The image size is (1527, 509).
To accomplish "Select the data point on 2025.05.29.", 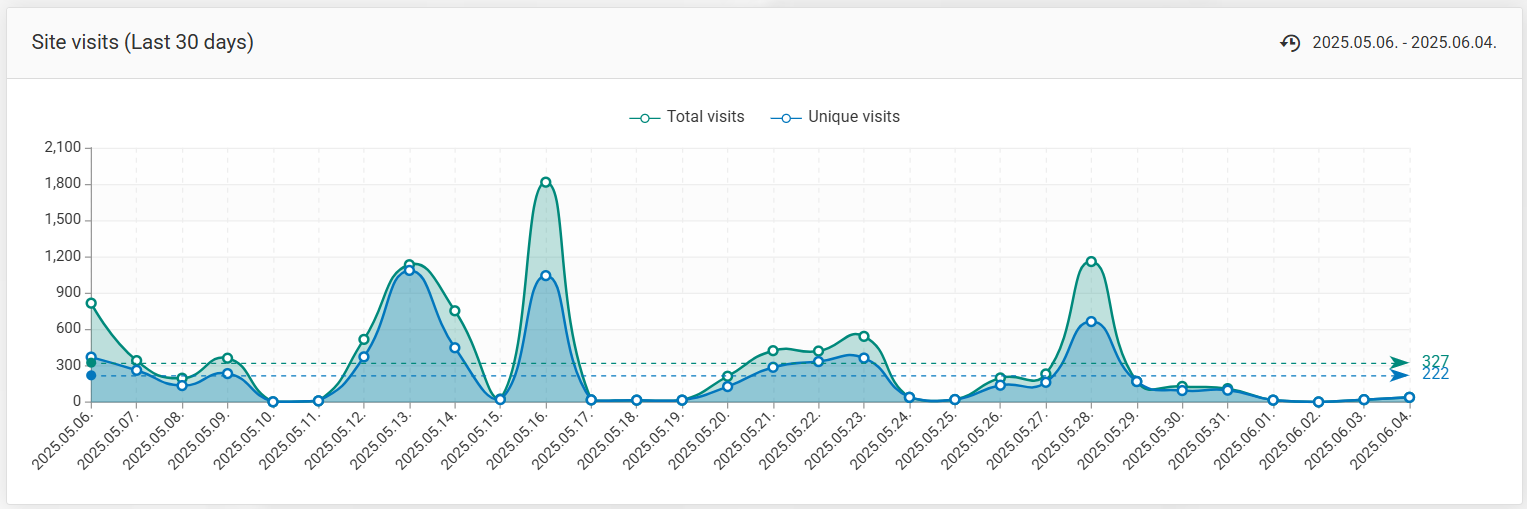I will [x=1137, y=382].
